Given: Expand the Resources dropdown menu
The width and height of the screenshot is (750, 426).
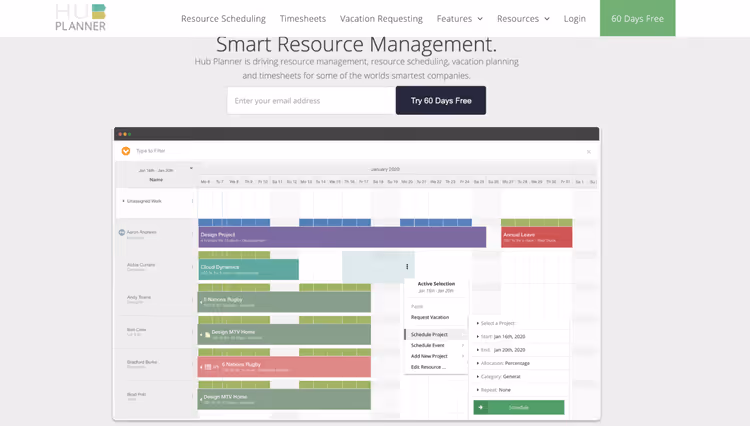Looking at the screenshot, I should tap(523, 19).
